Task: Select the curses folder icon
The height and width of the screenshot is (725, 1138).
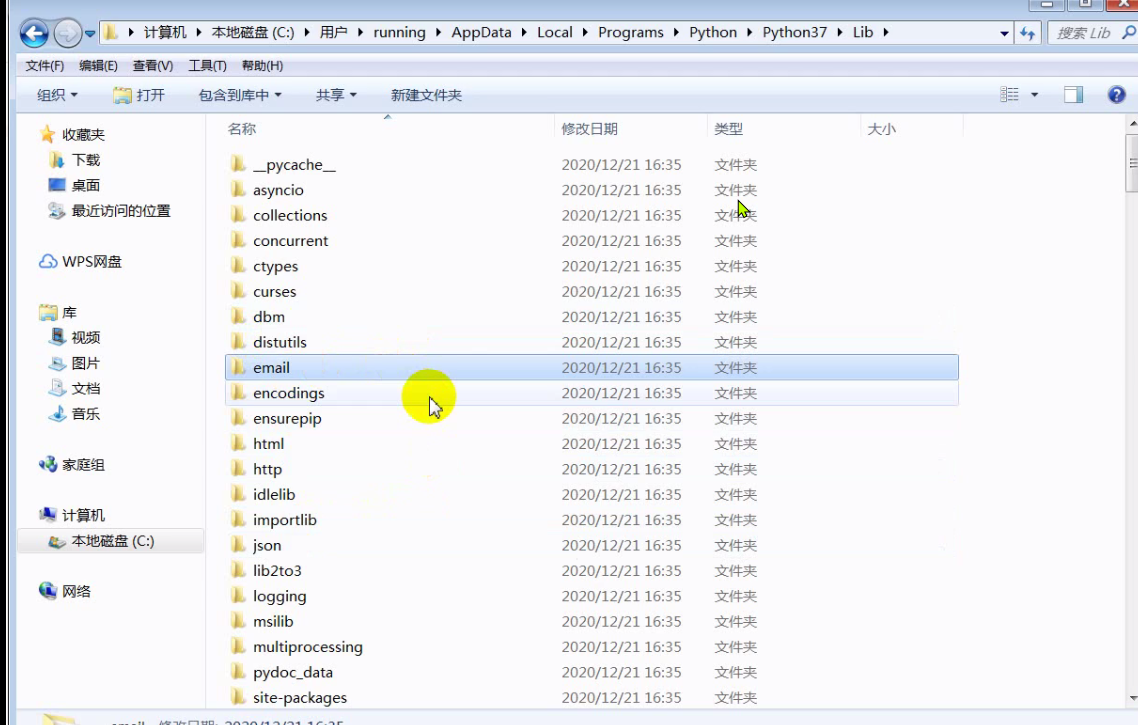Action: coord(238,291)
